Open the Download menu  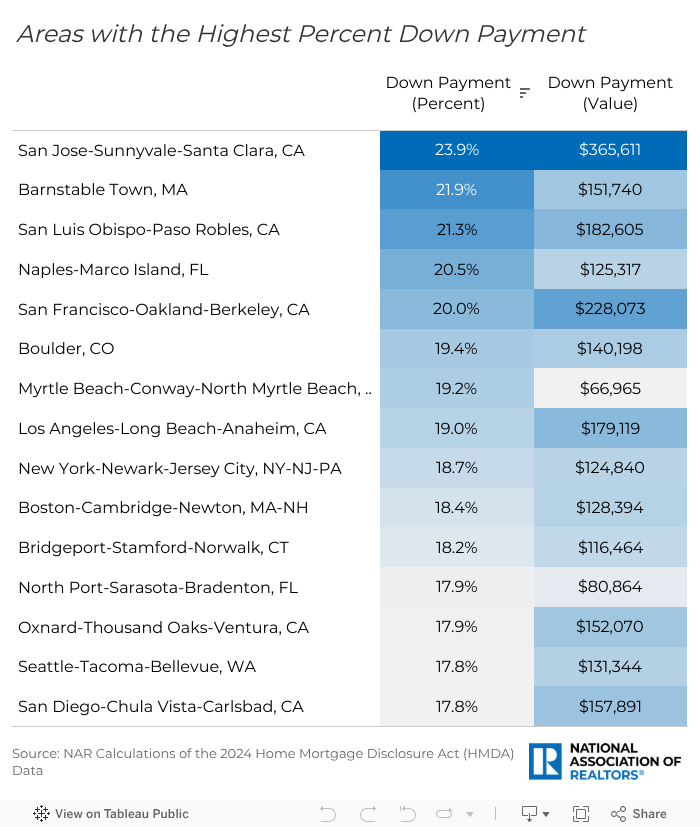(536, 813)
